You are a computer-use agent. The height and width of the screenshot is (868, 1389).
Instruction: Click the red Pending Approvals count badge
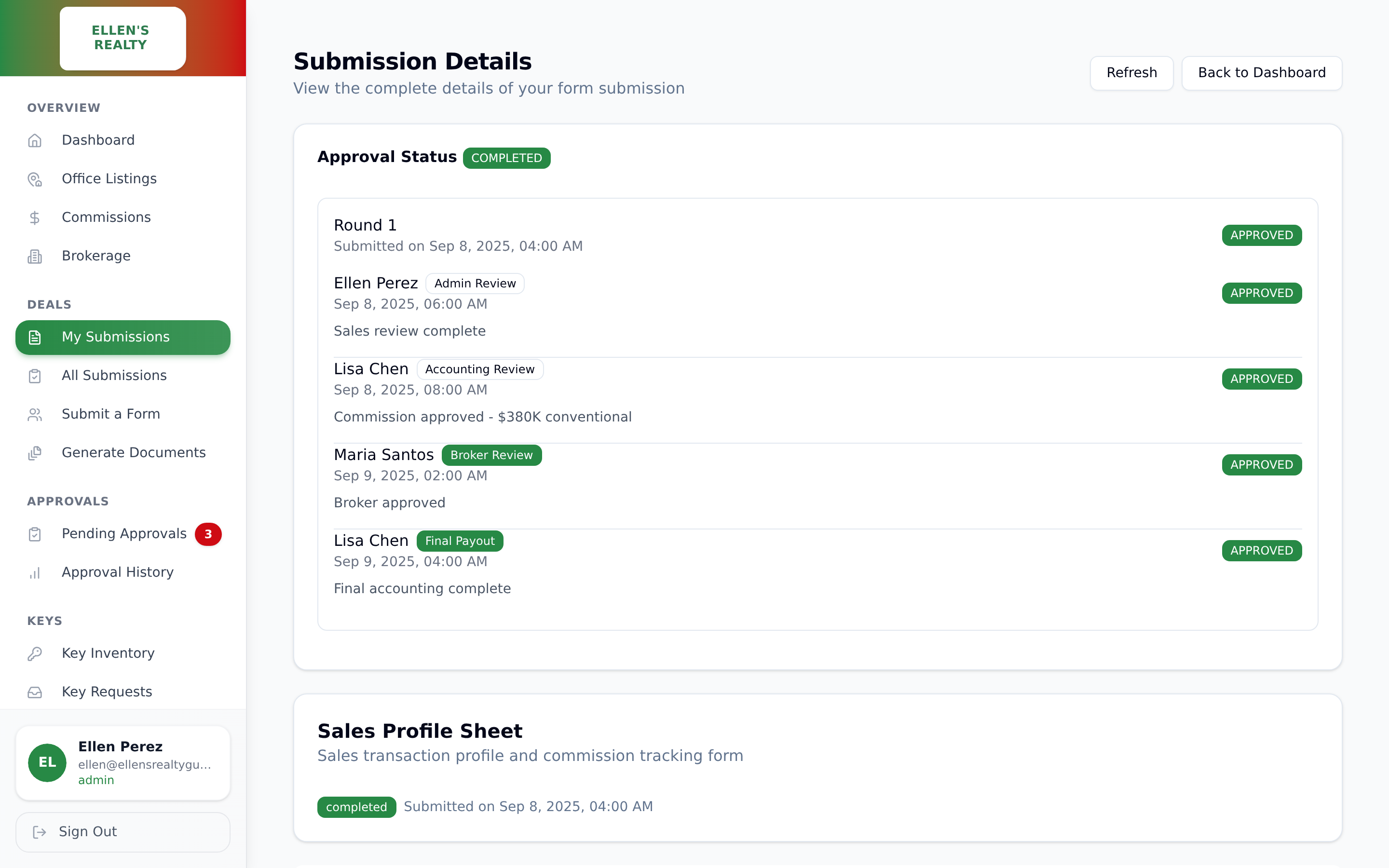click(x=208, y=534)
